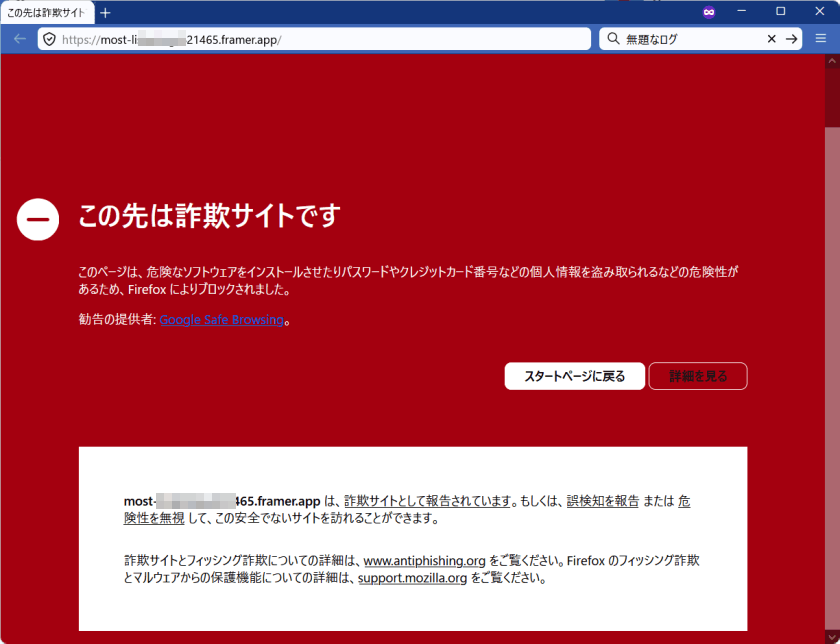Minimize the browser window
Image resolution: width=840 pixels, height=644 pixels.
pos(742,11)
